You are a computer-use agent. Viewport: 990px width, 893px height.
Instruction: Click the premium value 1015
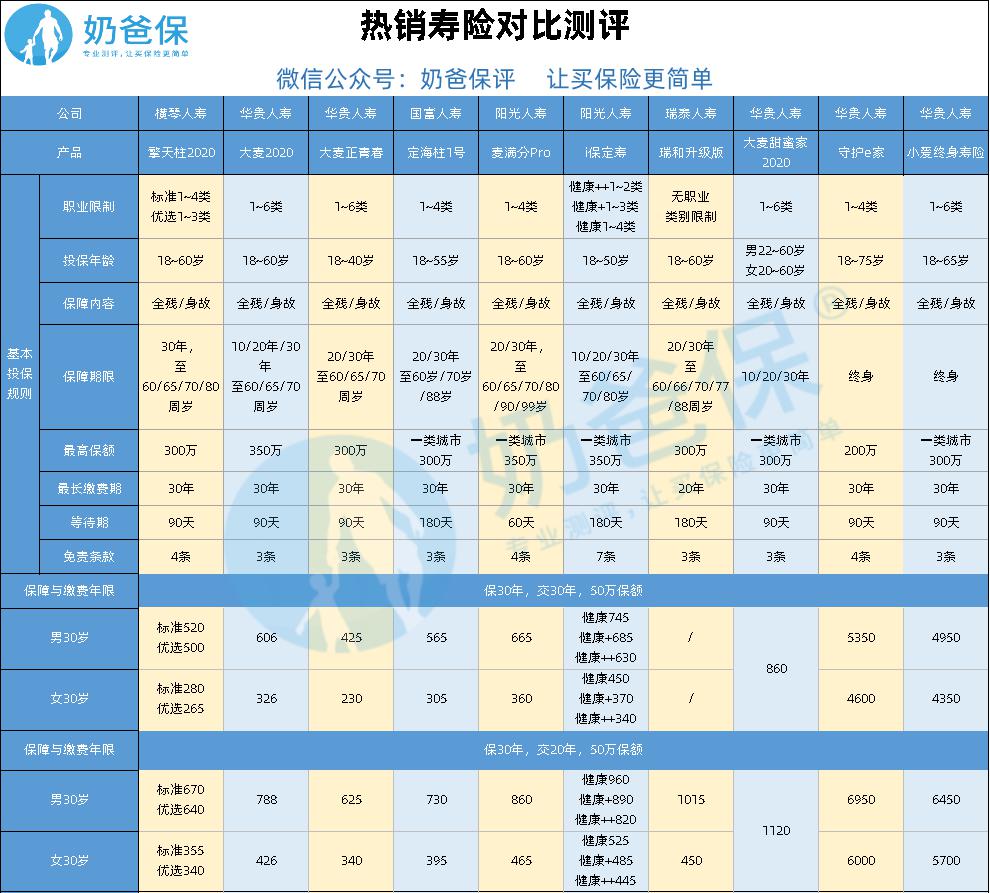691,800
